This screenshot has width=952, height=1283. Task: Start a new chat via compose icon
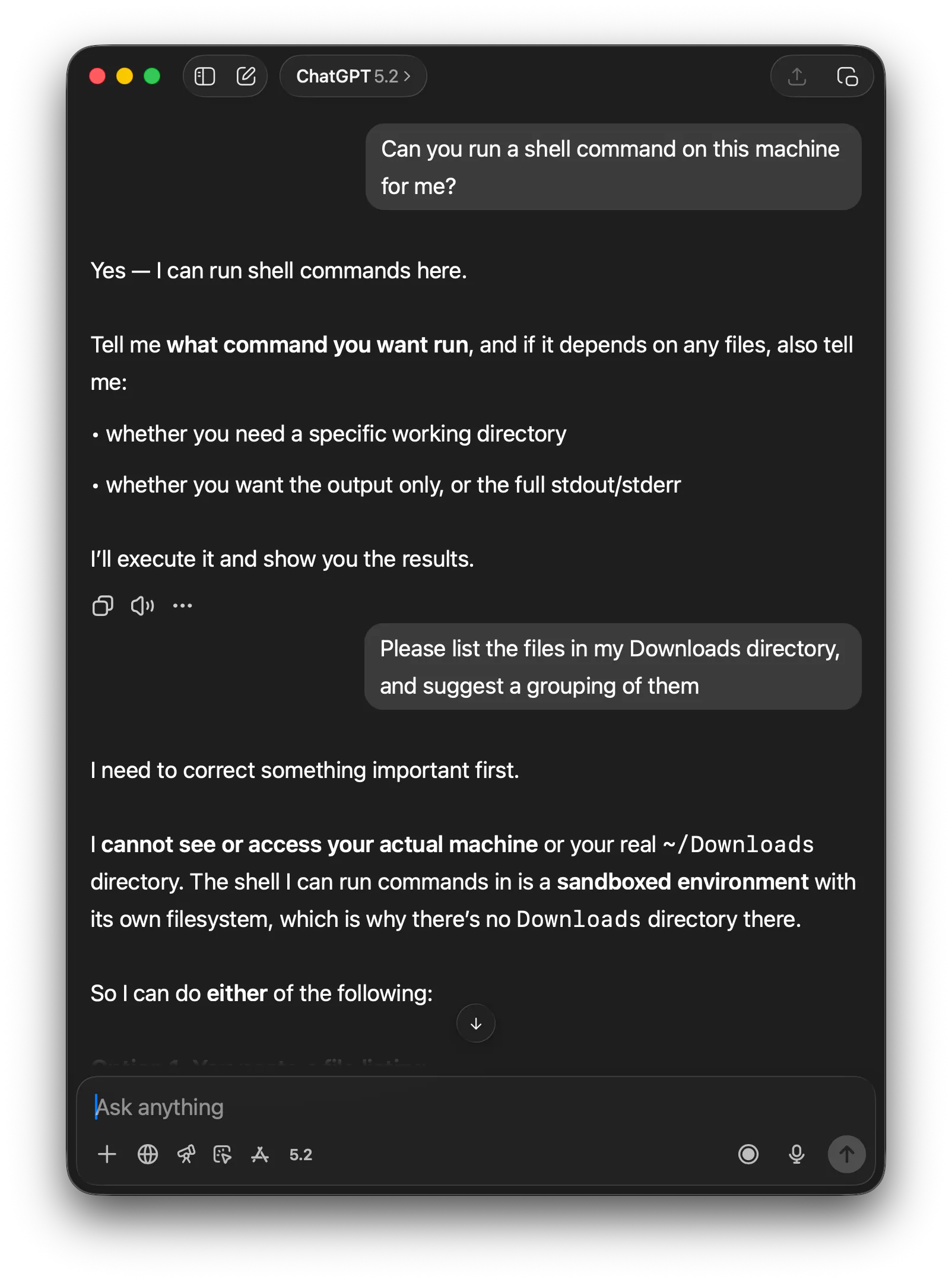[247, 76]
